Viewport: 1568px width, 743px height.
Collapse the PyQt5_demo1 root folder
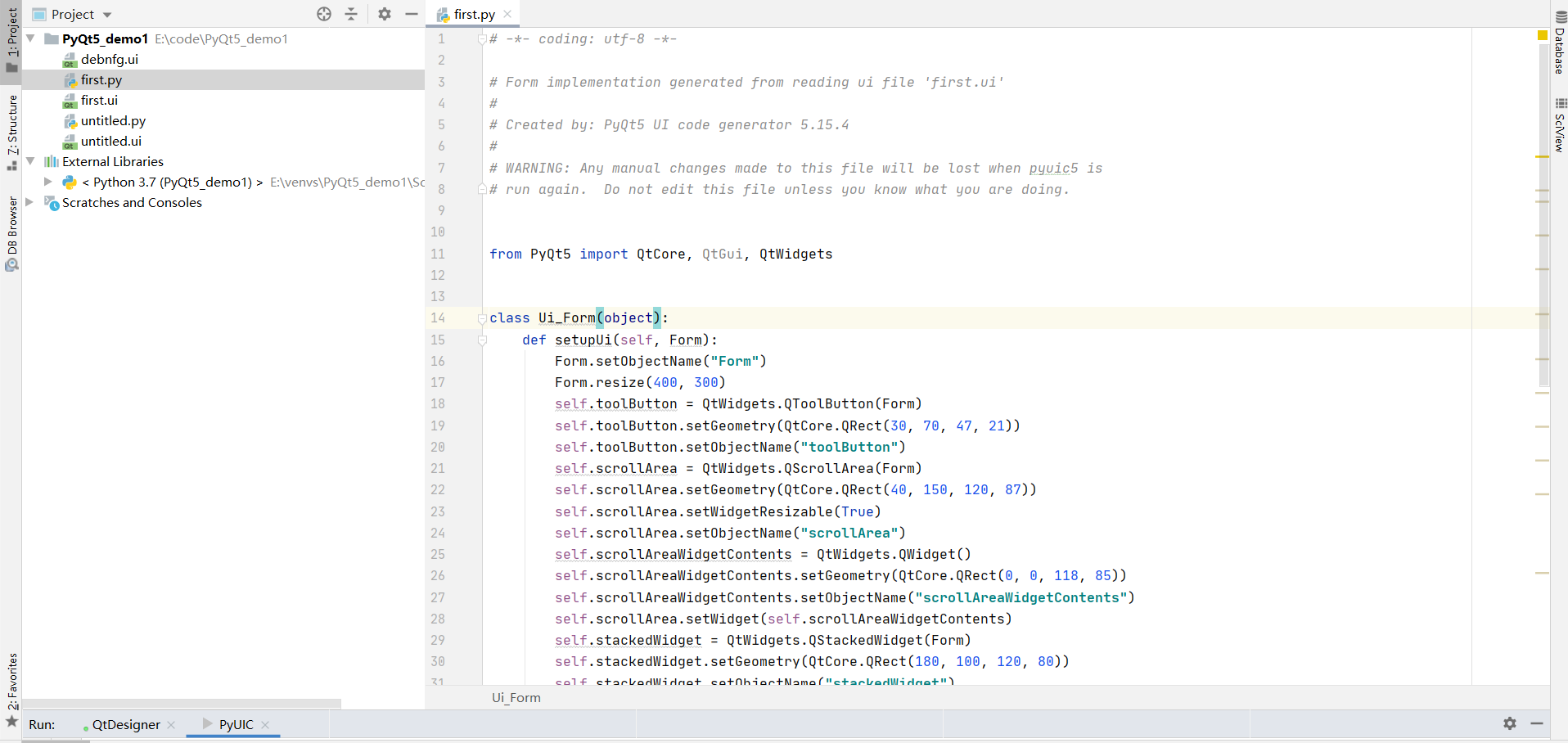tap(30, 38)
